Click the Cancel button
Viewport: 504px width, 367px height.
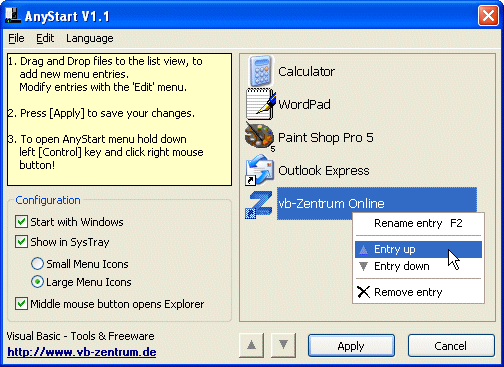pyautogui.click(x=451, y=346)
